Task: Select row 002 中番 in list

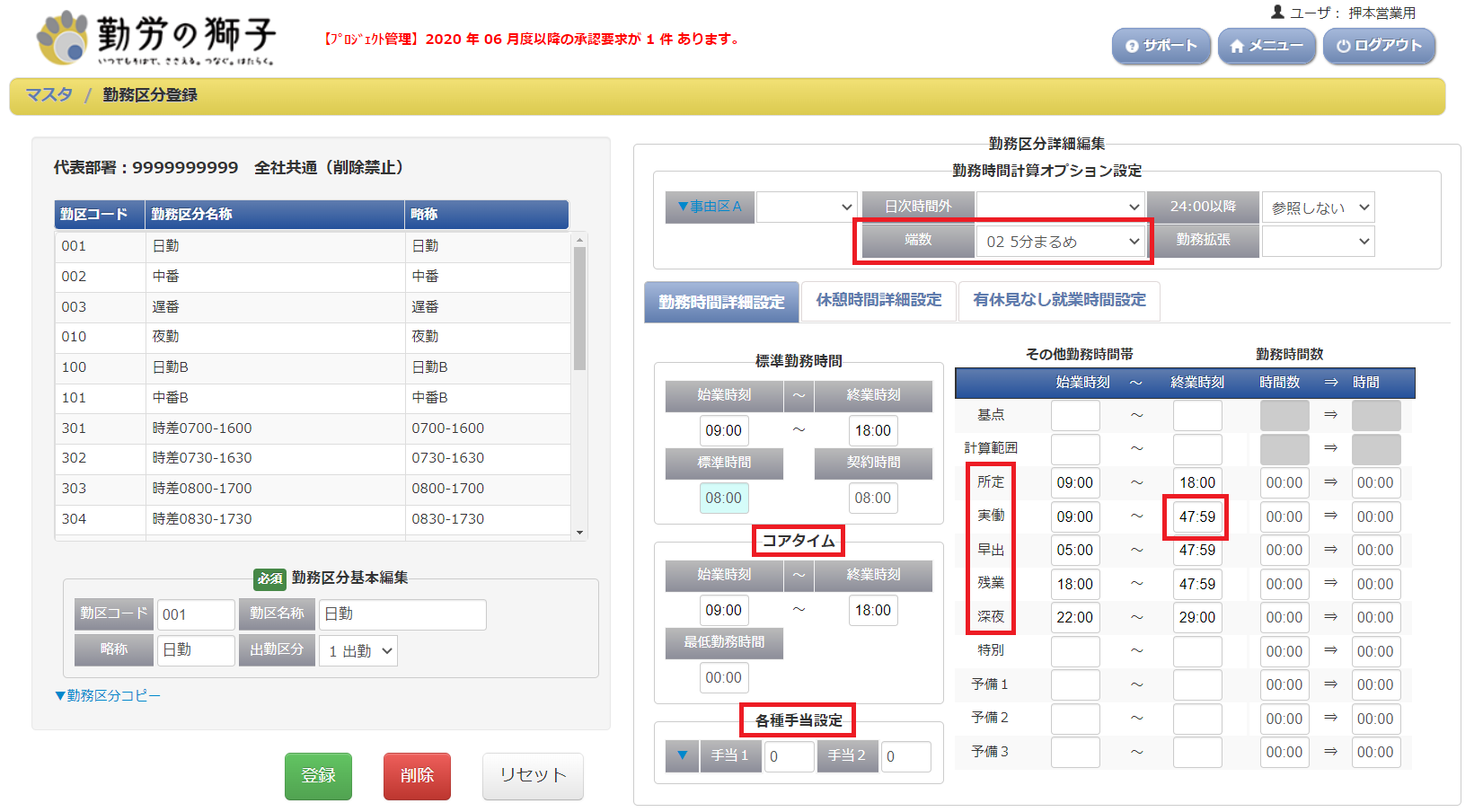Action: tap(313, 277)
